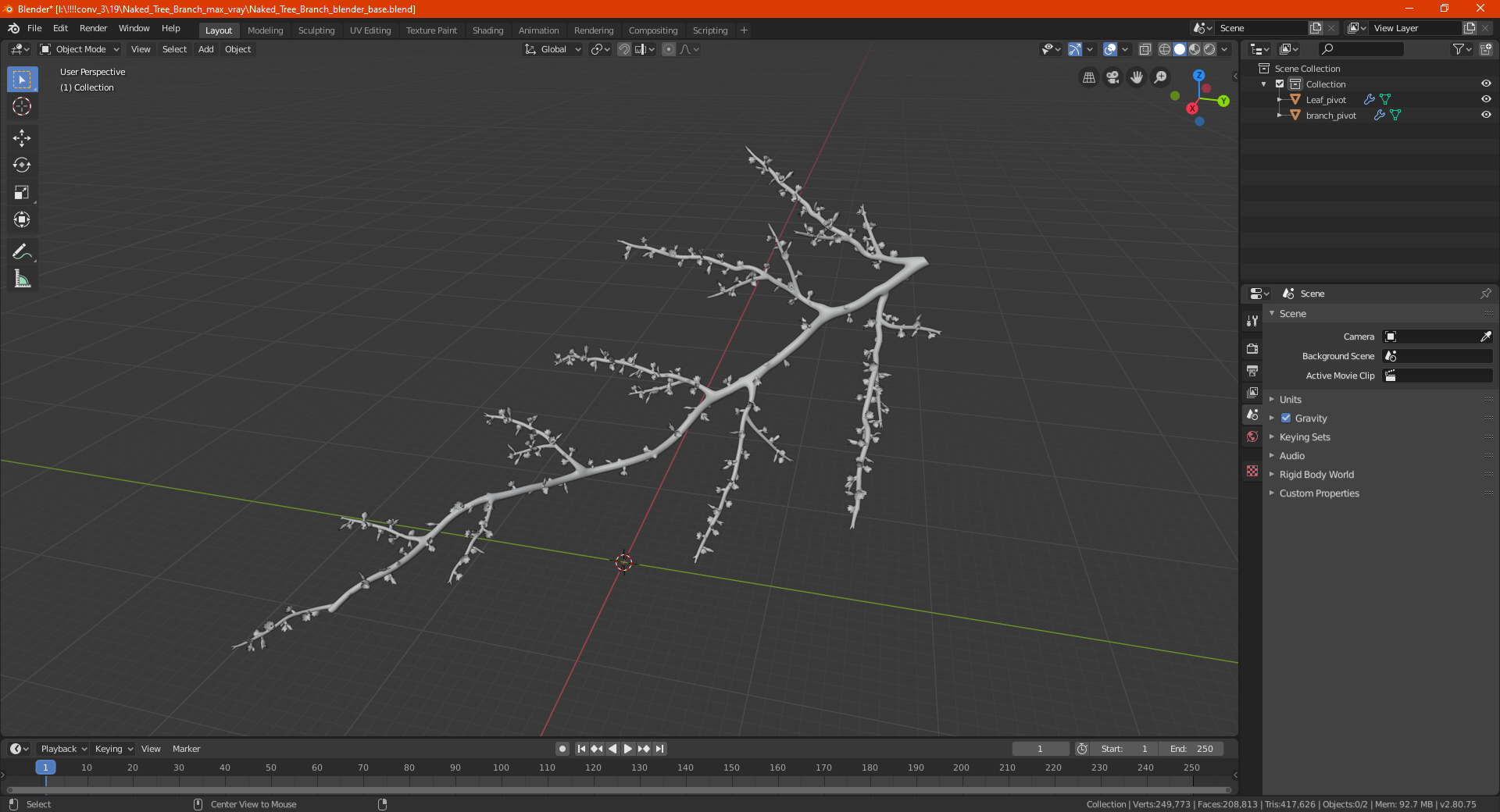This screenshot has width=1500, height=812.
Task: Select the Transform tool
Action: tap(22, 220)
